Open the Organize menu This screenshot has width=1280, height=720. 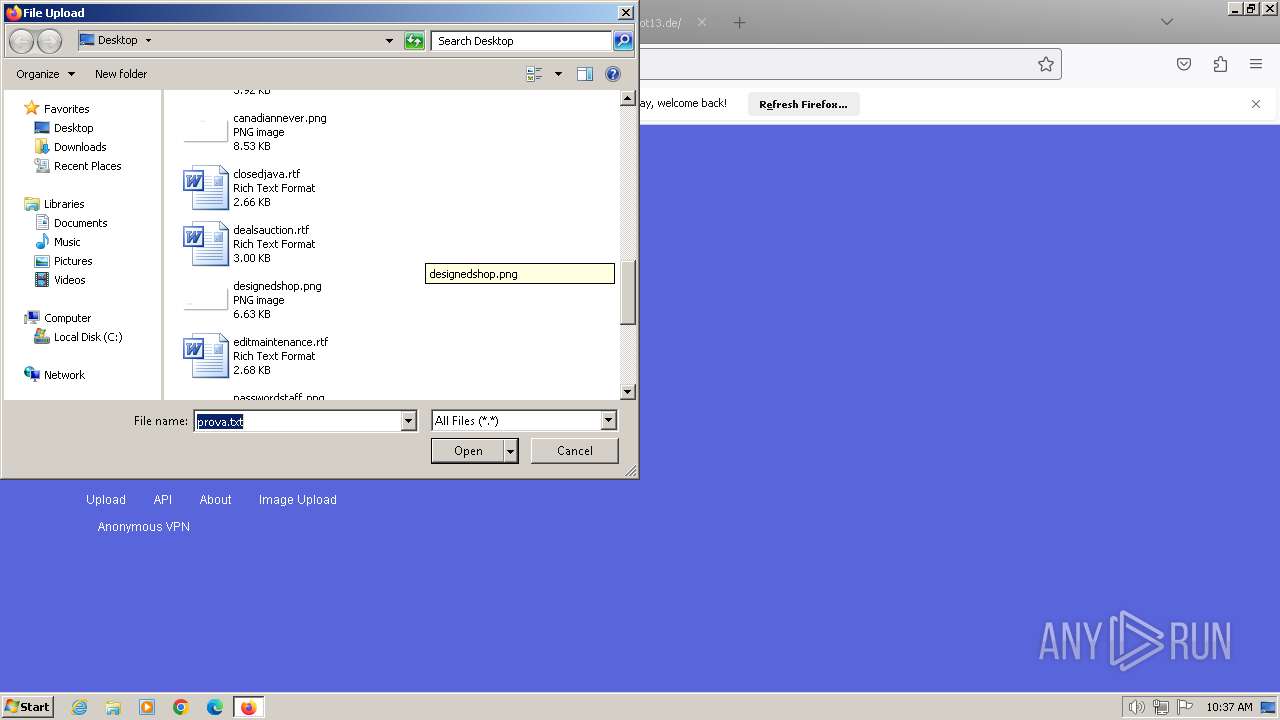(x=45, y=74)
